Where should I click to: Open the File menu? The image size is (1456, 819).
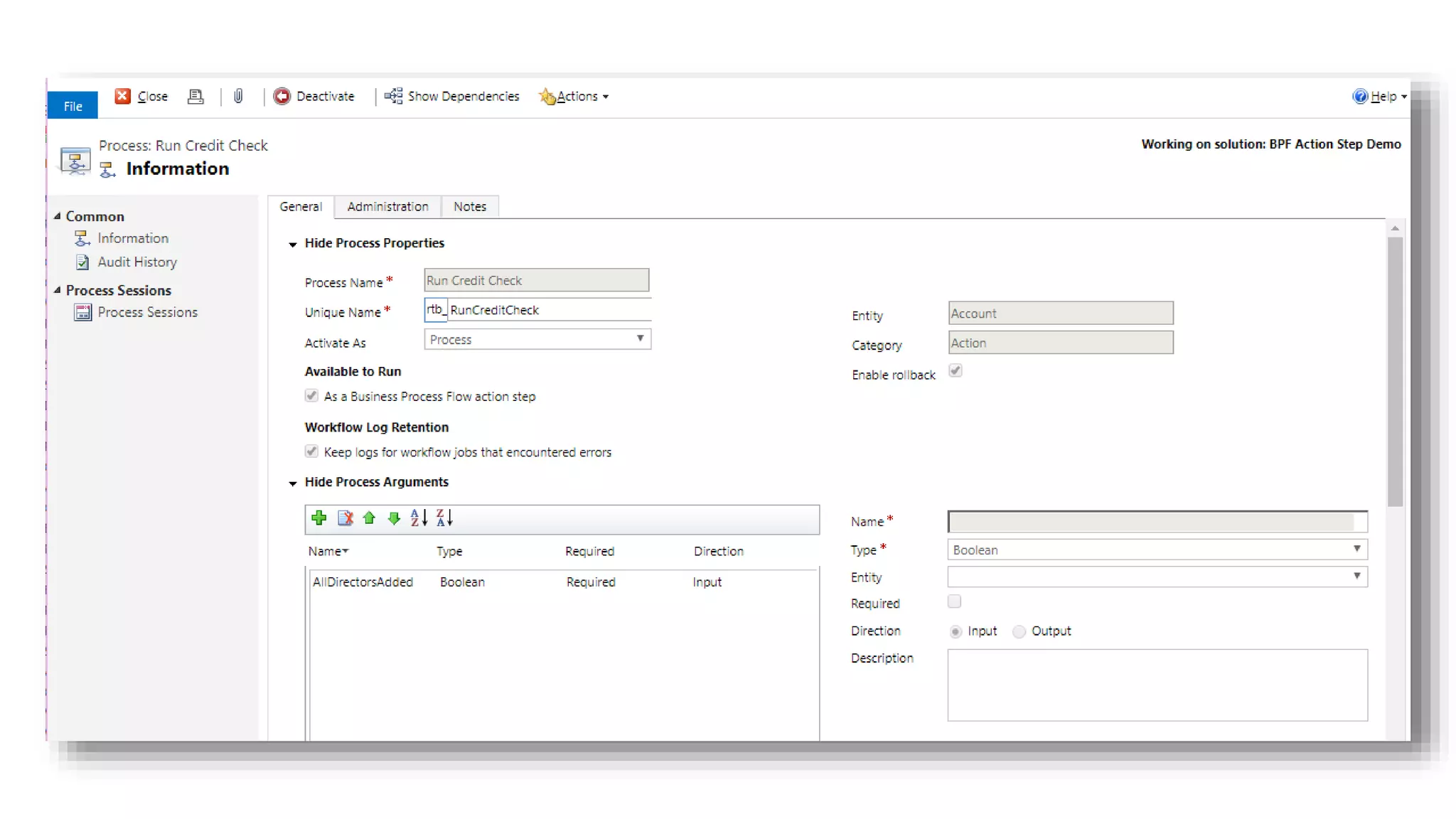[x=73, y=106]
